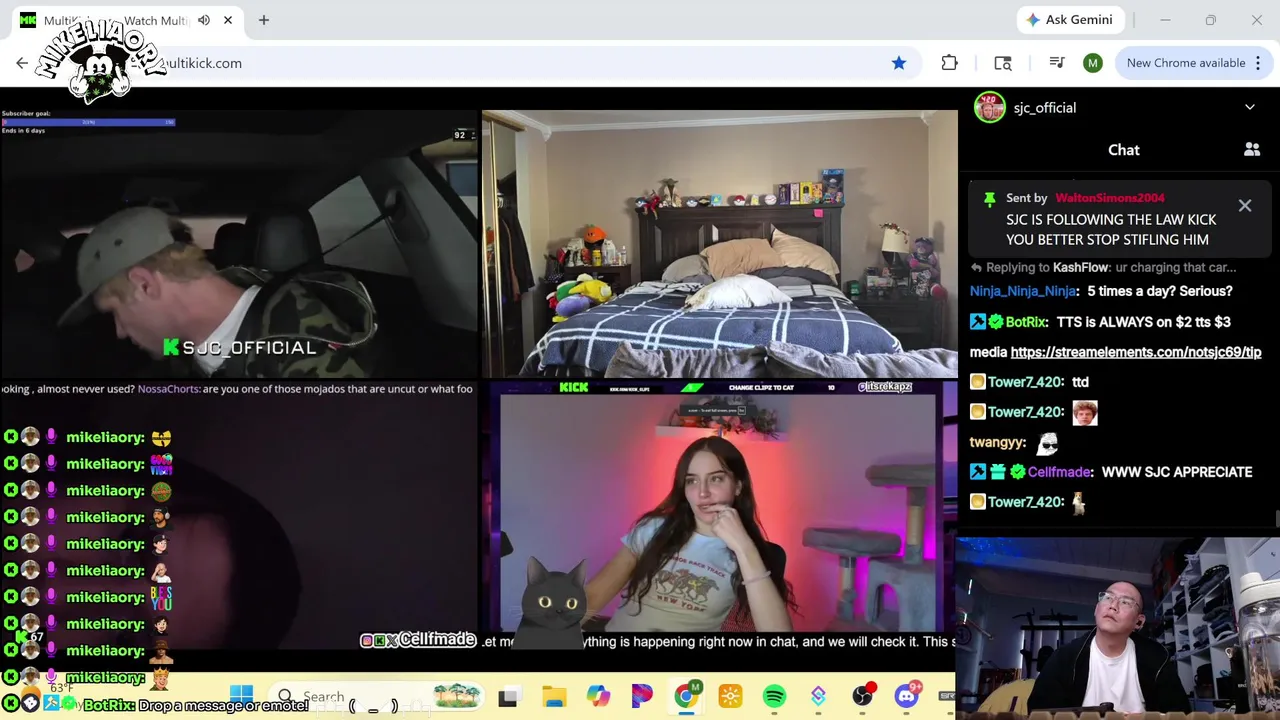Click Cellfmade username in chat panel
Image resolution: width=1280 pixels, height=720 pixels.
point(1059,472)
